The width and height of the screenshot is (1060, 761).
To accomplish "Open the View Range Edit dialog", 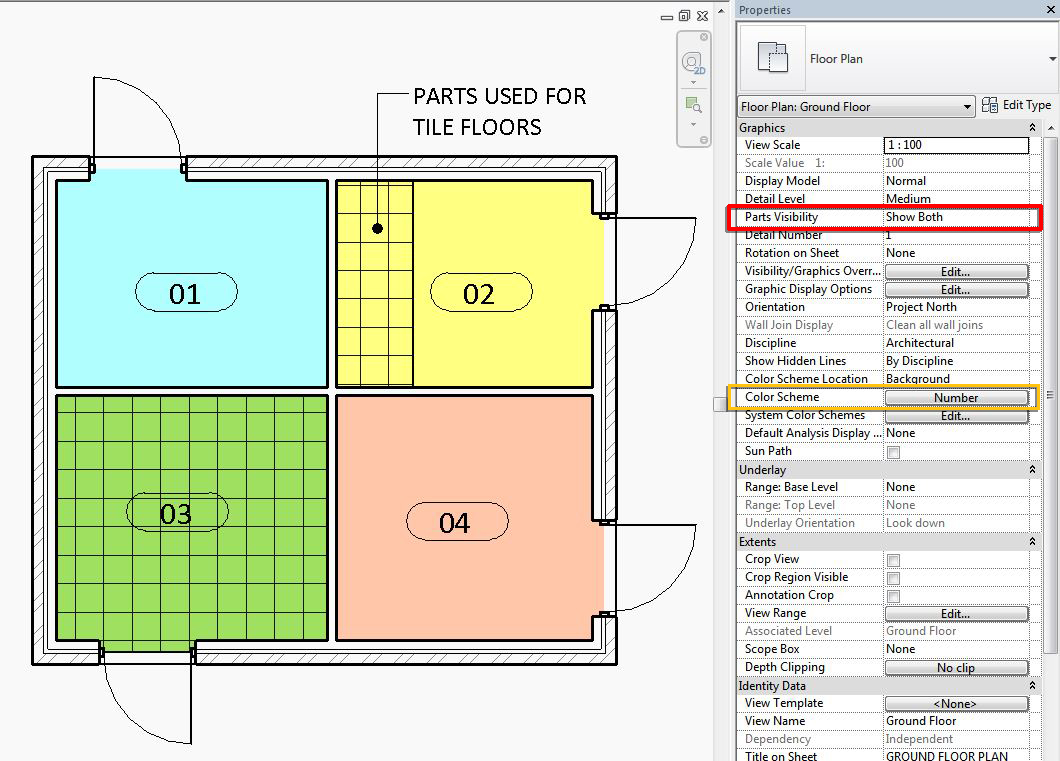I will click(956, 613).
